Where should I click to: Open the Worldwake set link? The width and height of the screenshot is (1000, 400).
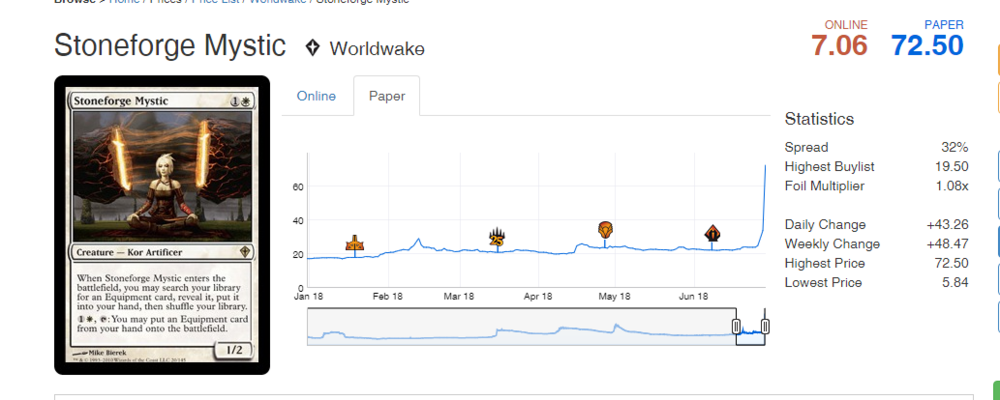coord(376,48)
